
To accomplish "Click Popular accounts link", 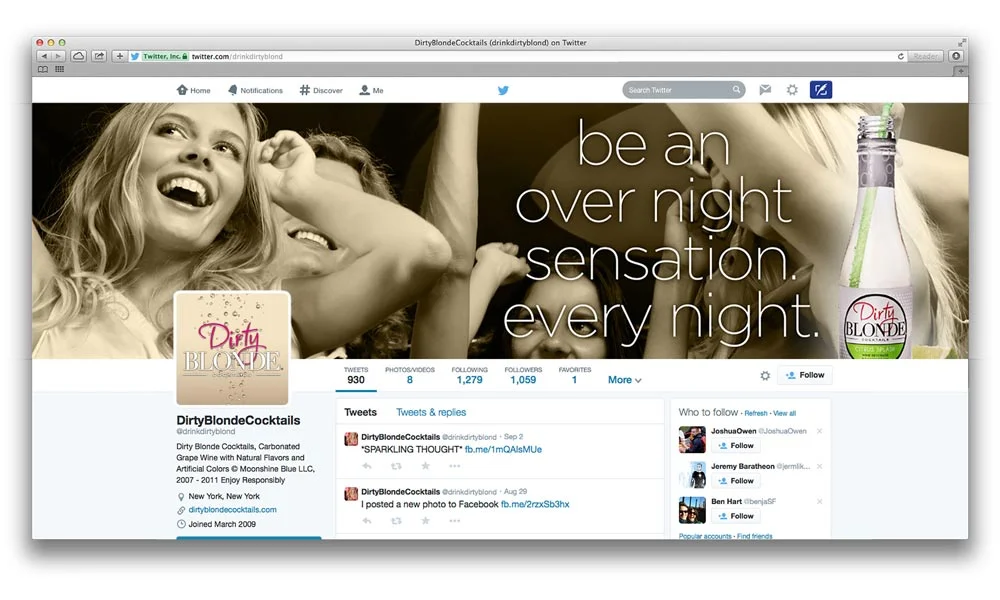I will point(705,536).
